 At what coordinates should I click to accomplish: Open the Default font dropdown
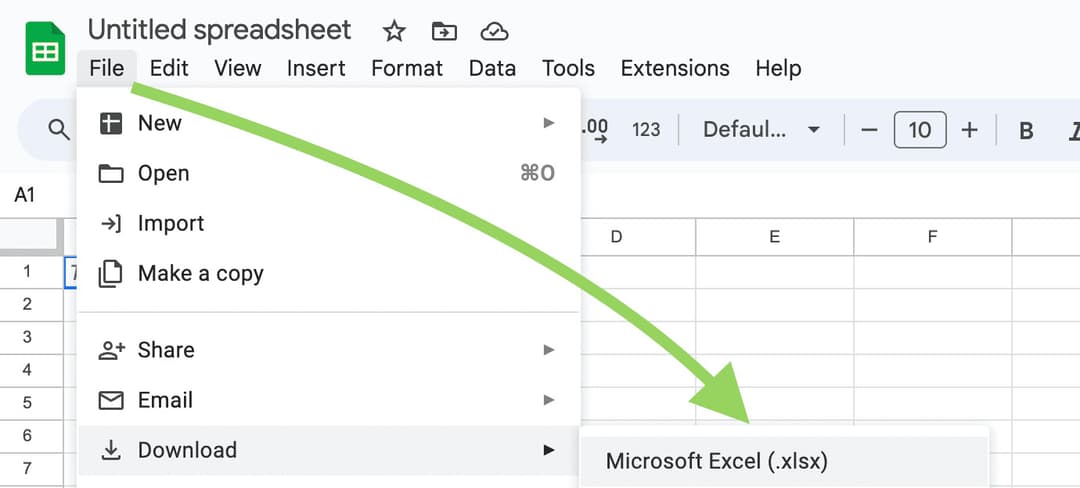click(761, 129)
